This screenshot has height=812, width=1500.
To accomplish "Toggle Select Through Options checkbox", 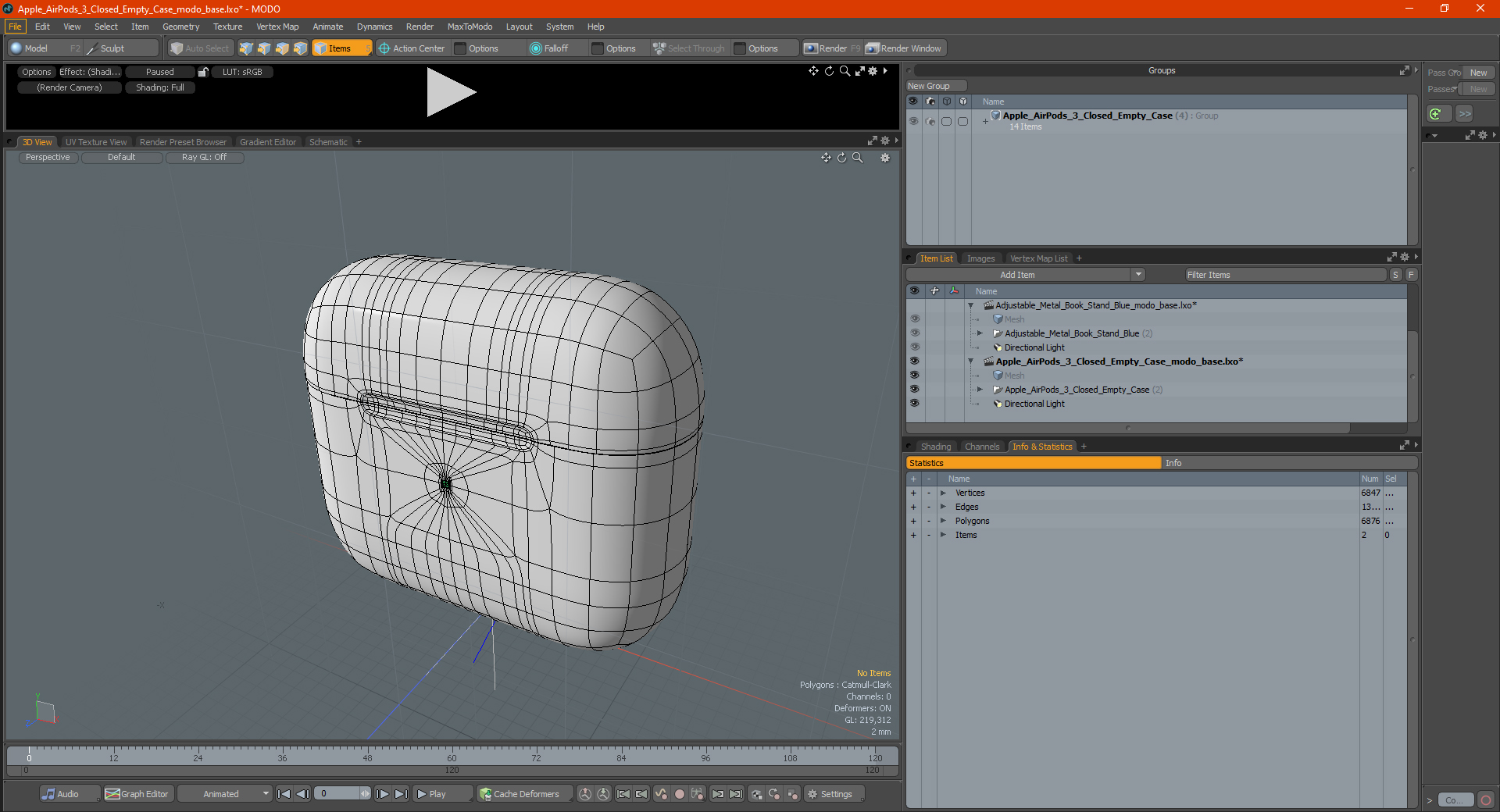I will click(740, 48).
